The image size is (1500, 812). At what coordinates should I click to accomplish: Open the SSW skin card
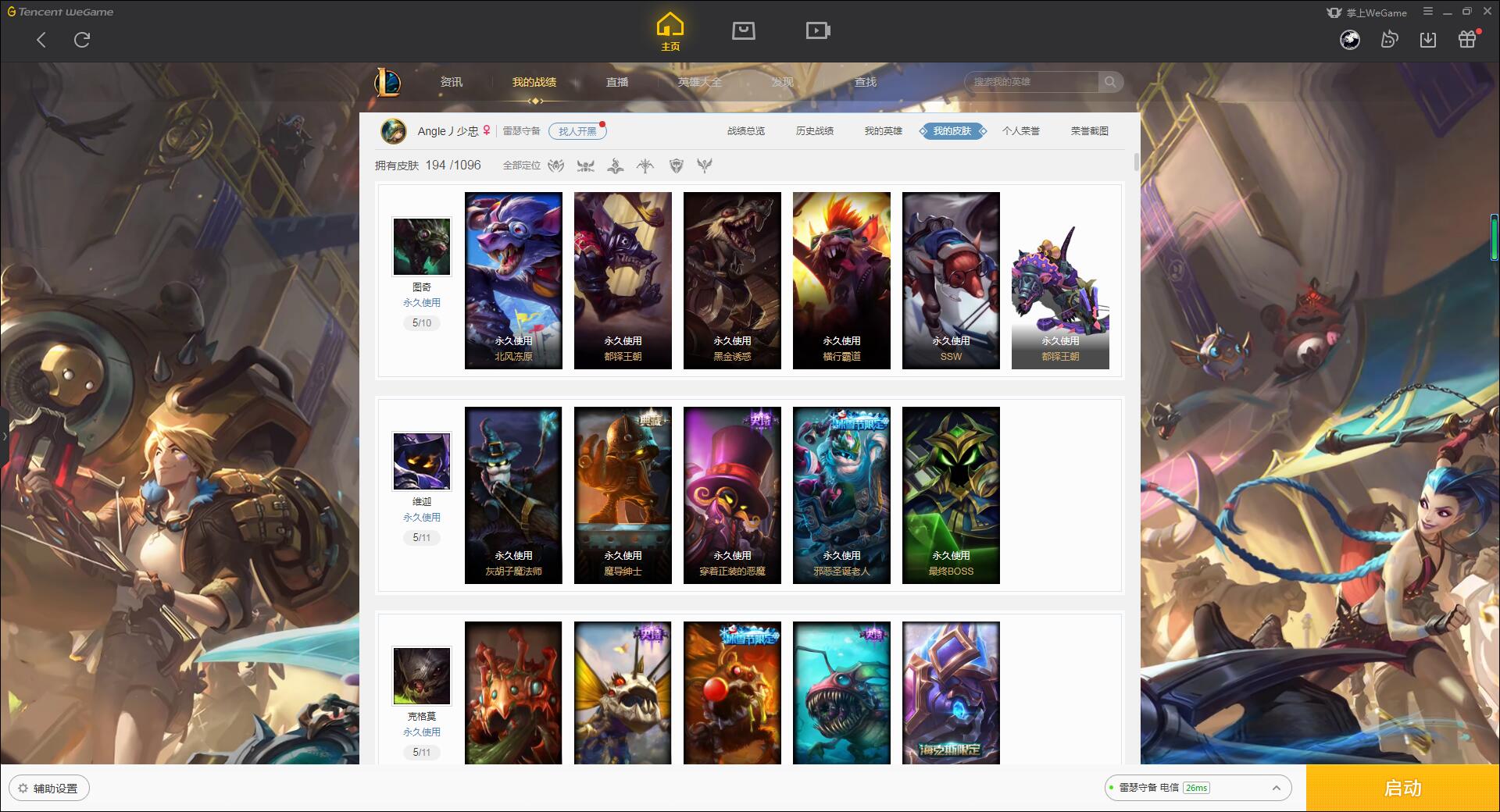951,280
